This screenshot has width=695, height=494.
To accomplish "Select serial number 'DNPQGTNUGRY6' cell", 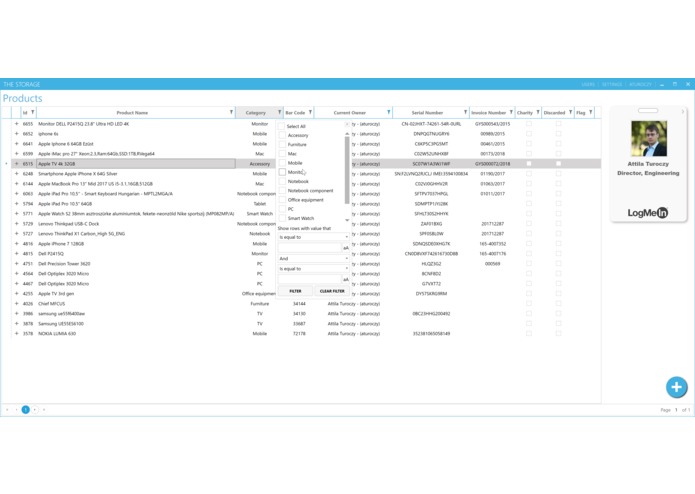I will click(431, 133).
